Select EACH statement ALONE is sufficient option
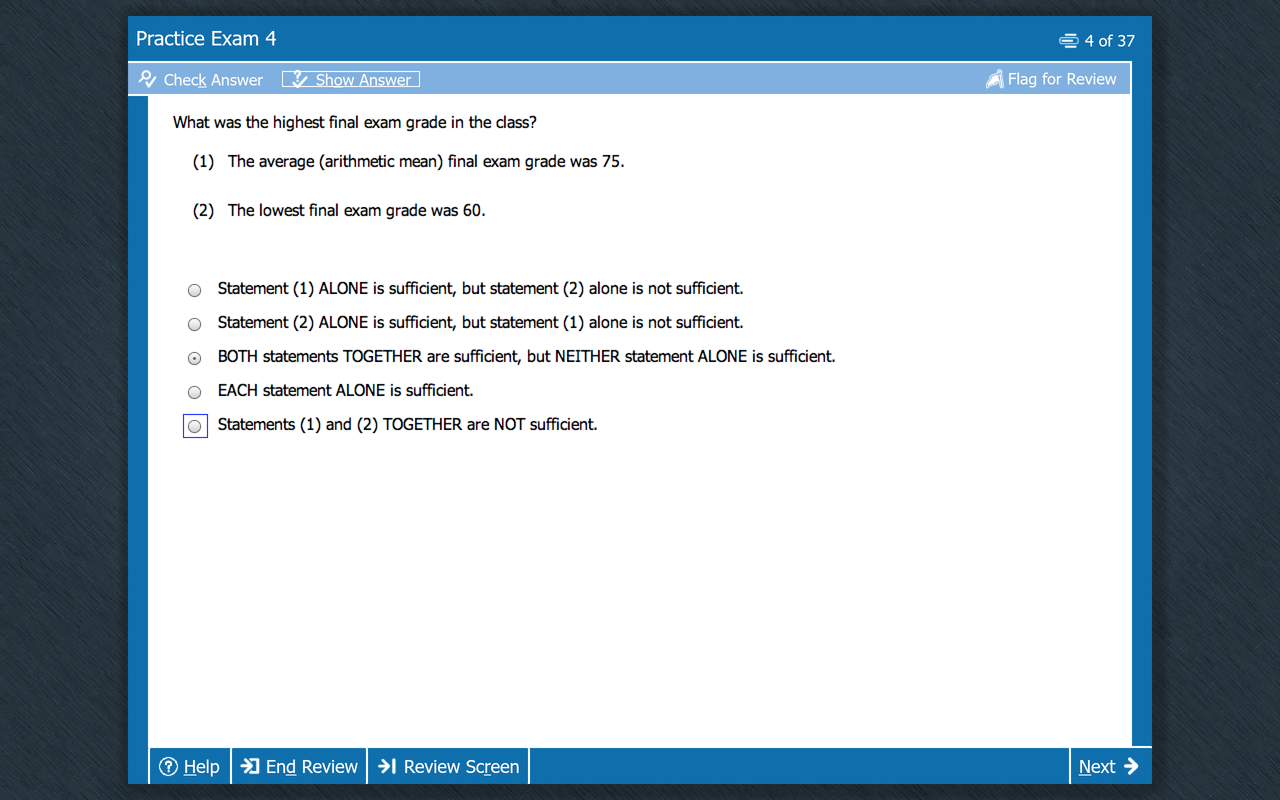The height and width of the screenshot is (800, 1280). [195, 392]
